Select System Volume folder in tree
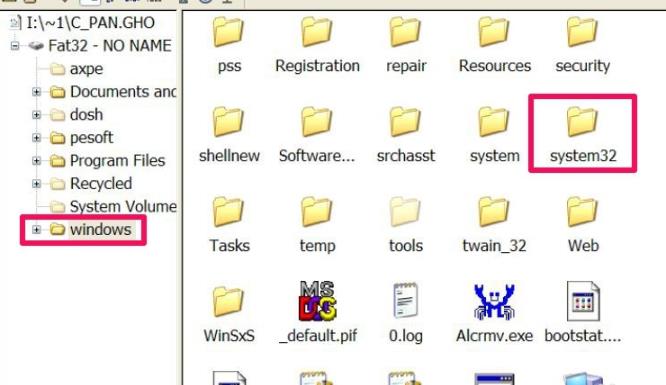Image resolution: width=666 pixels, height=385 pixels. (x=123, y=206)
